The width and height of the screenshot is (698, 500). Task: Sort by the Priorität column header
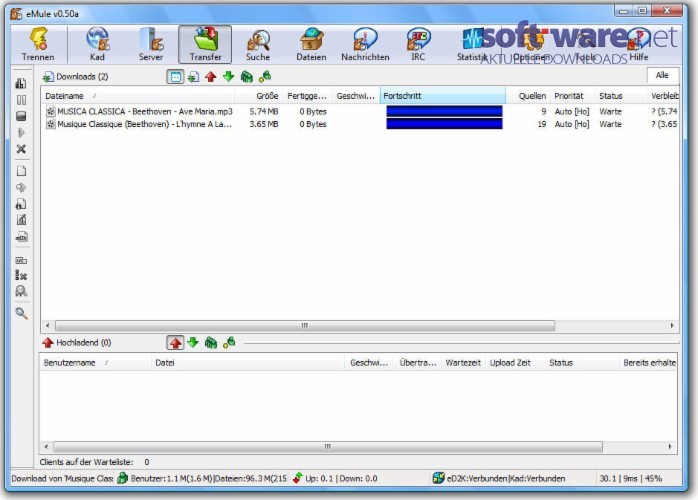pyautogui.click(x=572, y=96)
